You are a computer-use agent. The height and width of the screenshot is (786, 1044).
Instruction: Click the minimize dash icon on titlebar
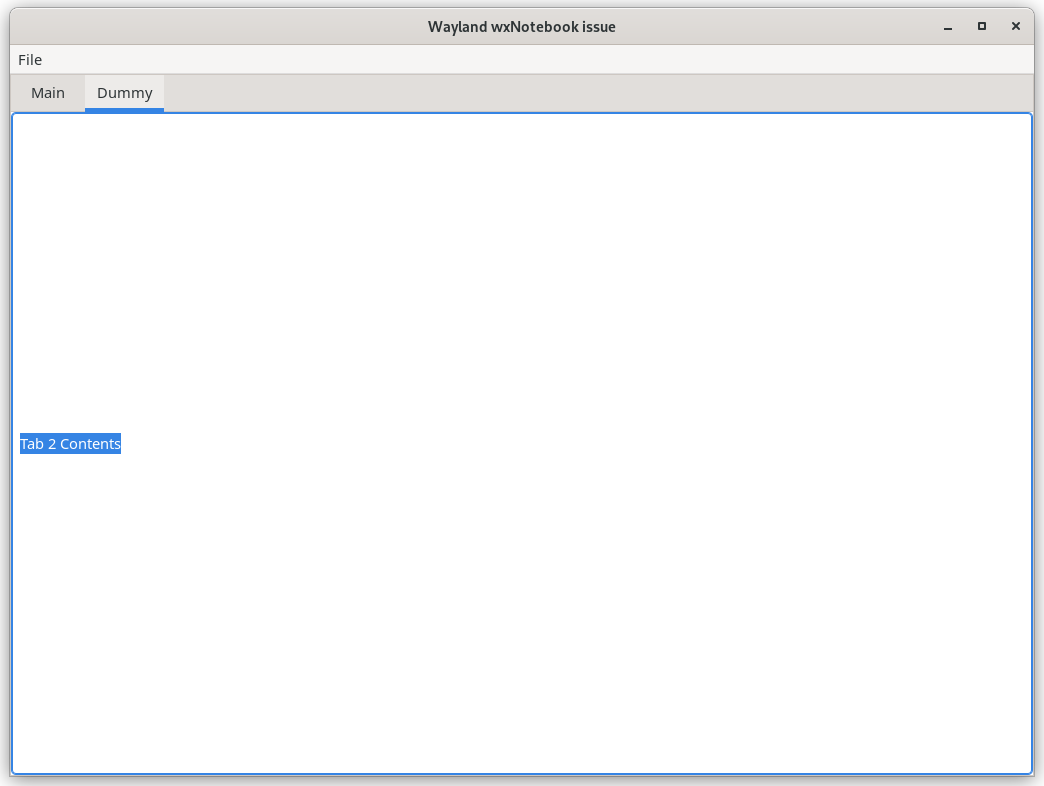click(946, 26)
